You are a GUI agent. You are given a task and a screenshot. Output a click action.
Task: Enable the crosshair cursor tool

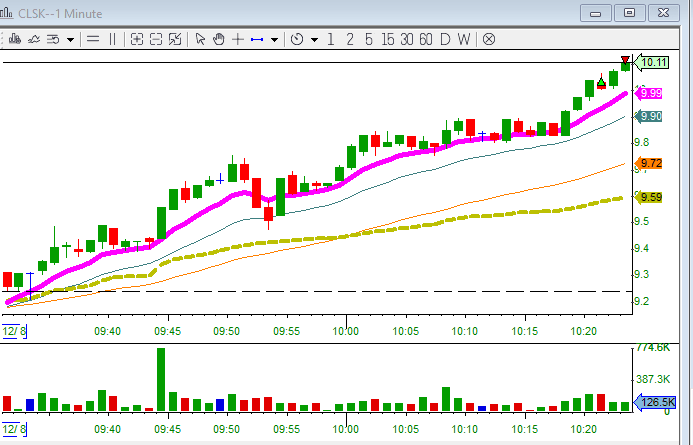pyautogui.click(x=237, y=39)
